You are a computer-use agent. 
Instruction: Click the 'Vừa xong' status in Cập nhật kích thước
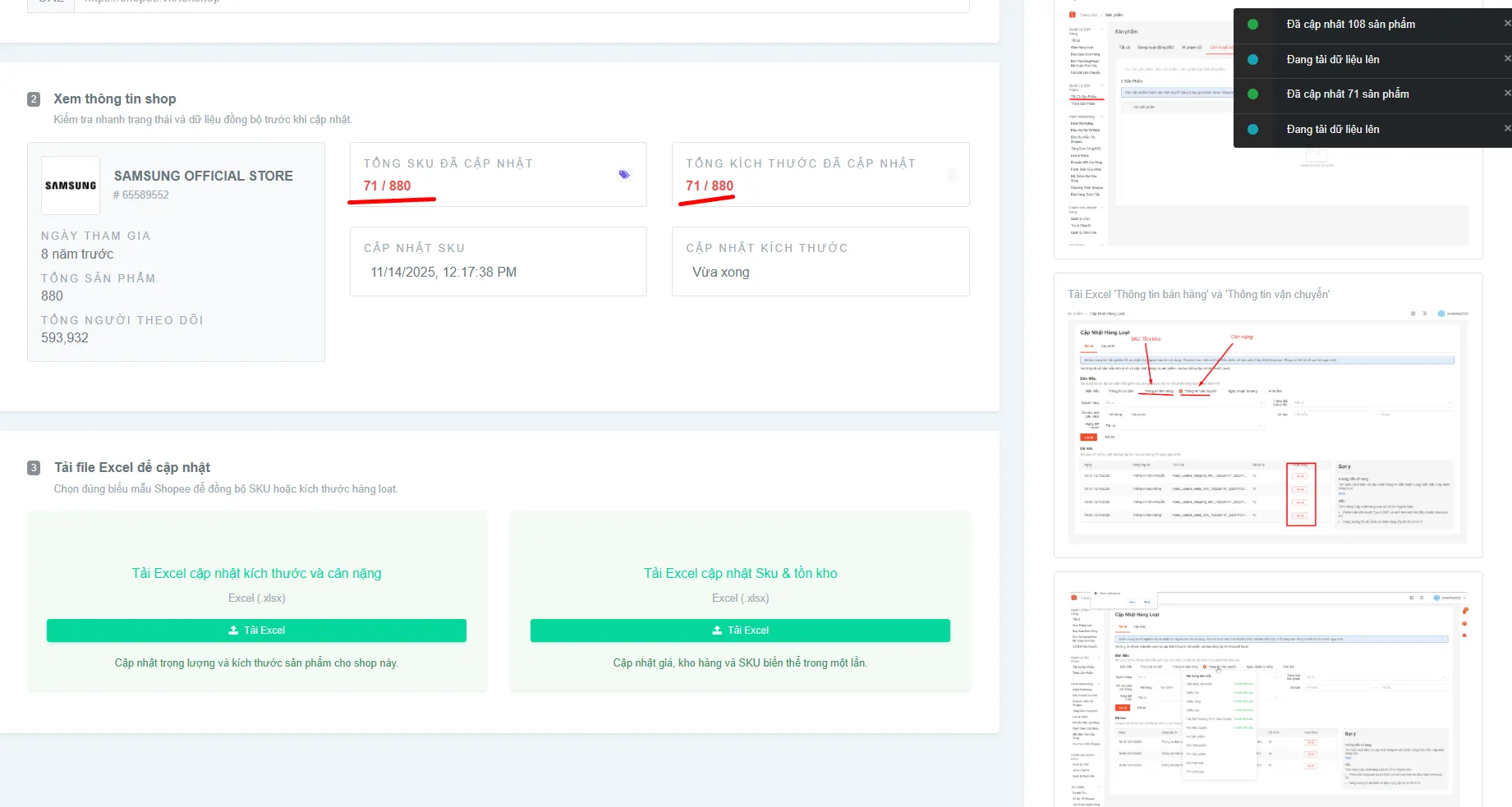click(721, 273)
